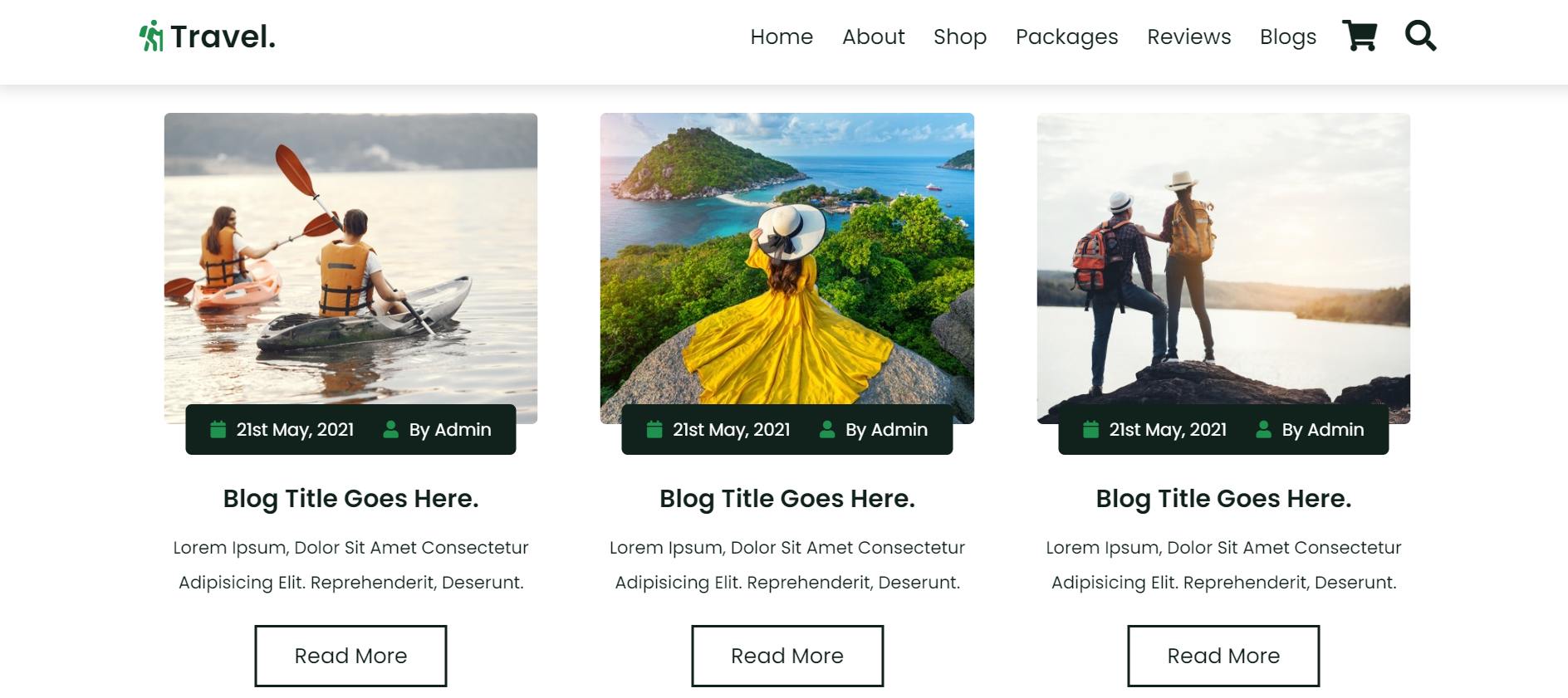
Task: Click the admin person icon on the middle blog card
Action: 827,430
